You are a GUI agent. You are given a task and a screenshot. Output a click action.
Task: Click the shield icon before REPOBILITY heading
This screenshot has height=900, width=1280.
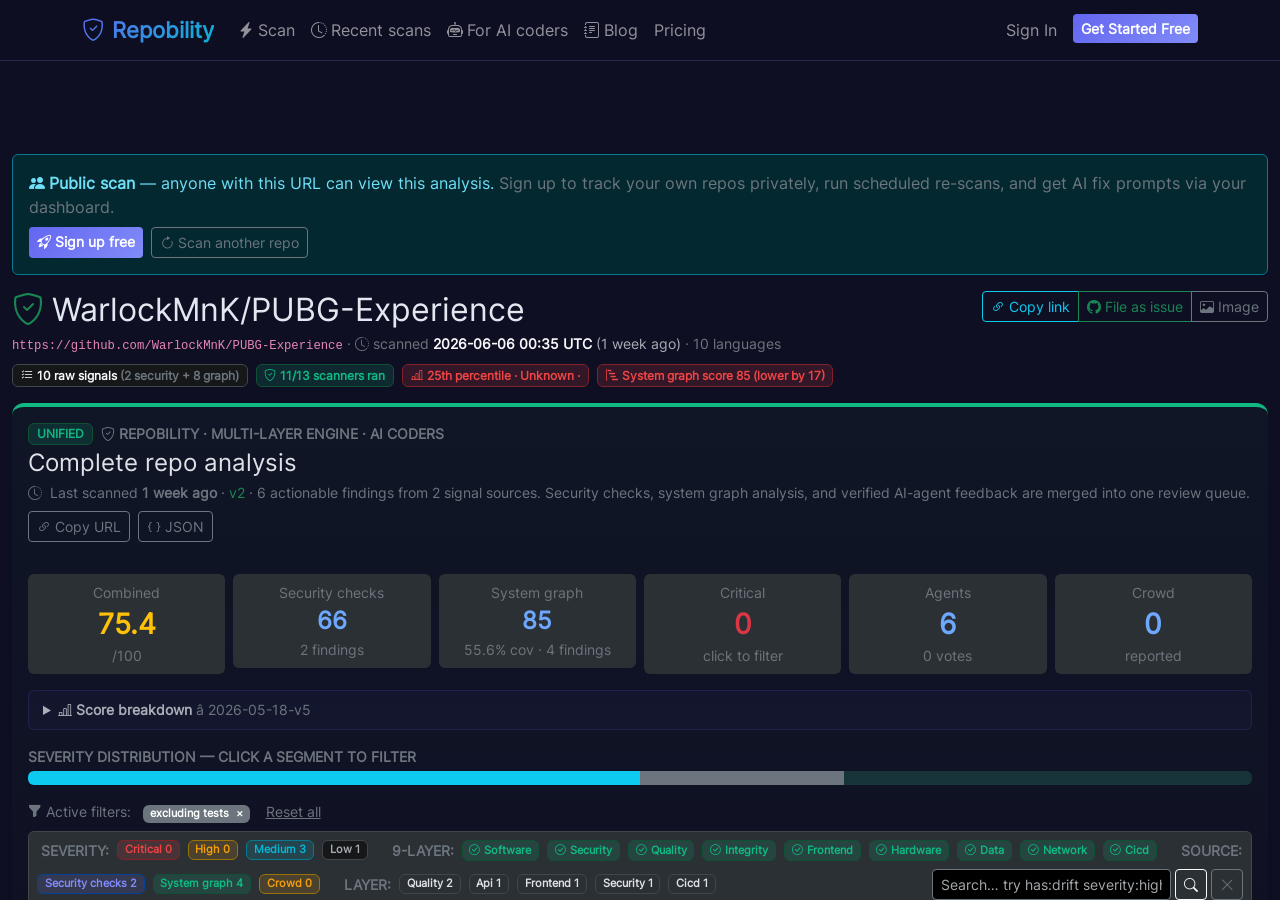tap(108, 434)
